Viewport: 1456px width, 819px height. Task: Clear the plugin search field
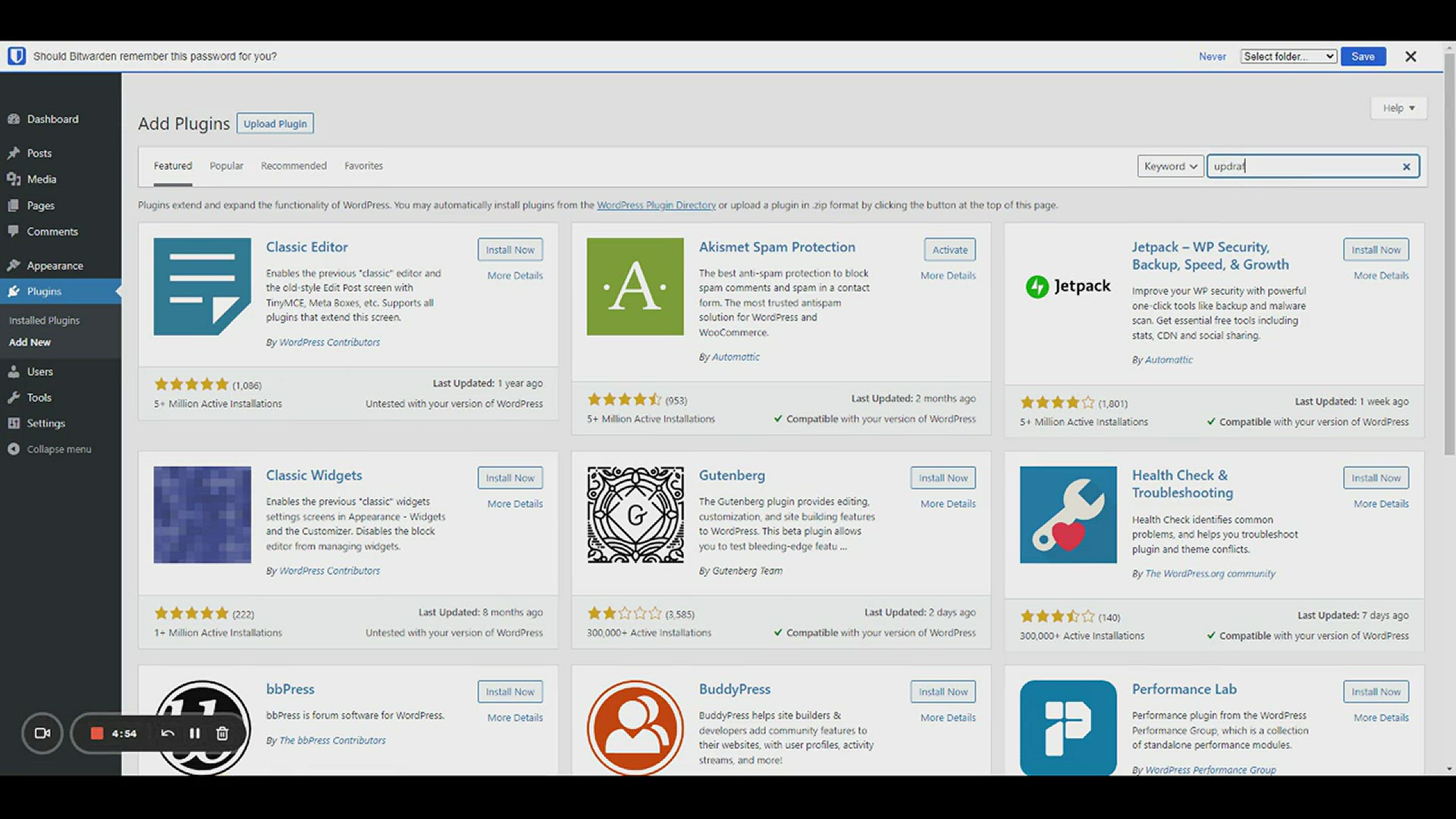point(1406,167)
